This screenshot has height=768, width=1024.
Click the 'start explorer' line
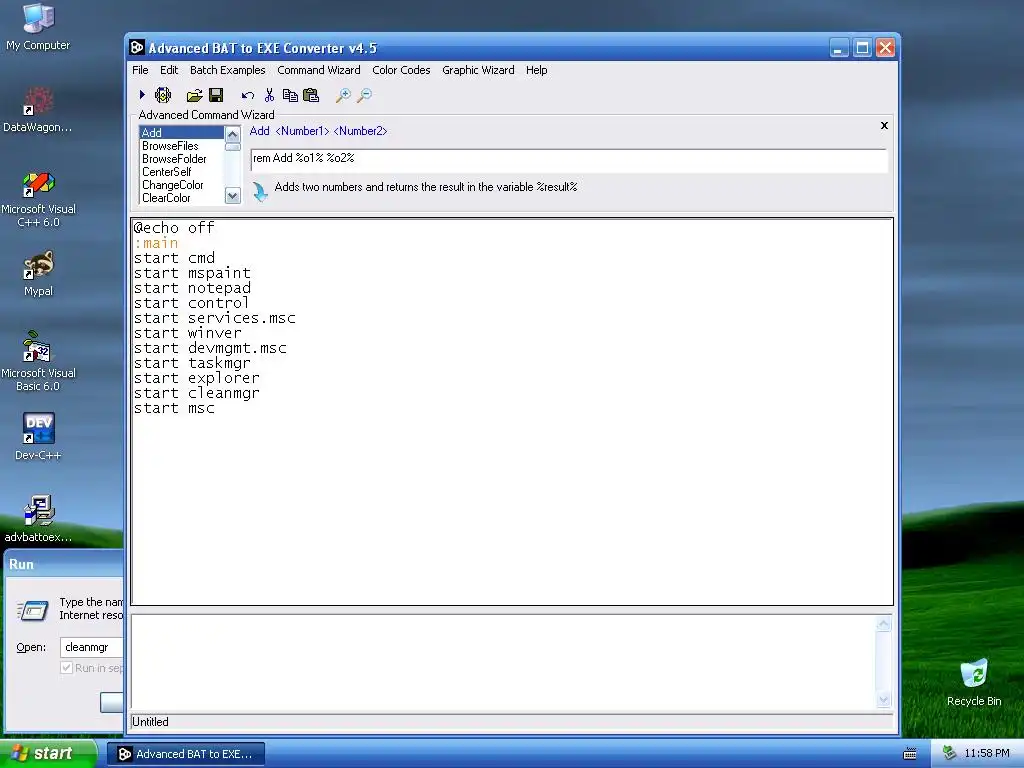197,378
